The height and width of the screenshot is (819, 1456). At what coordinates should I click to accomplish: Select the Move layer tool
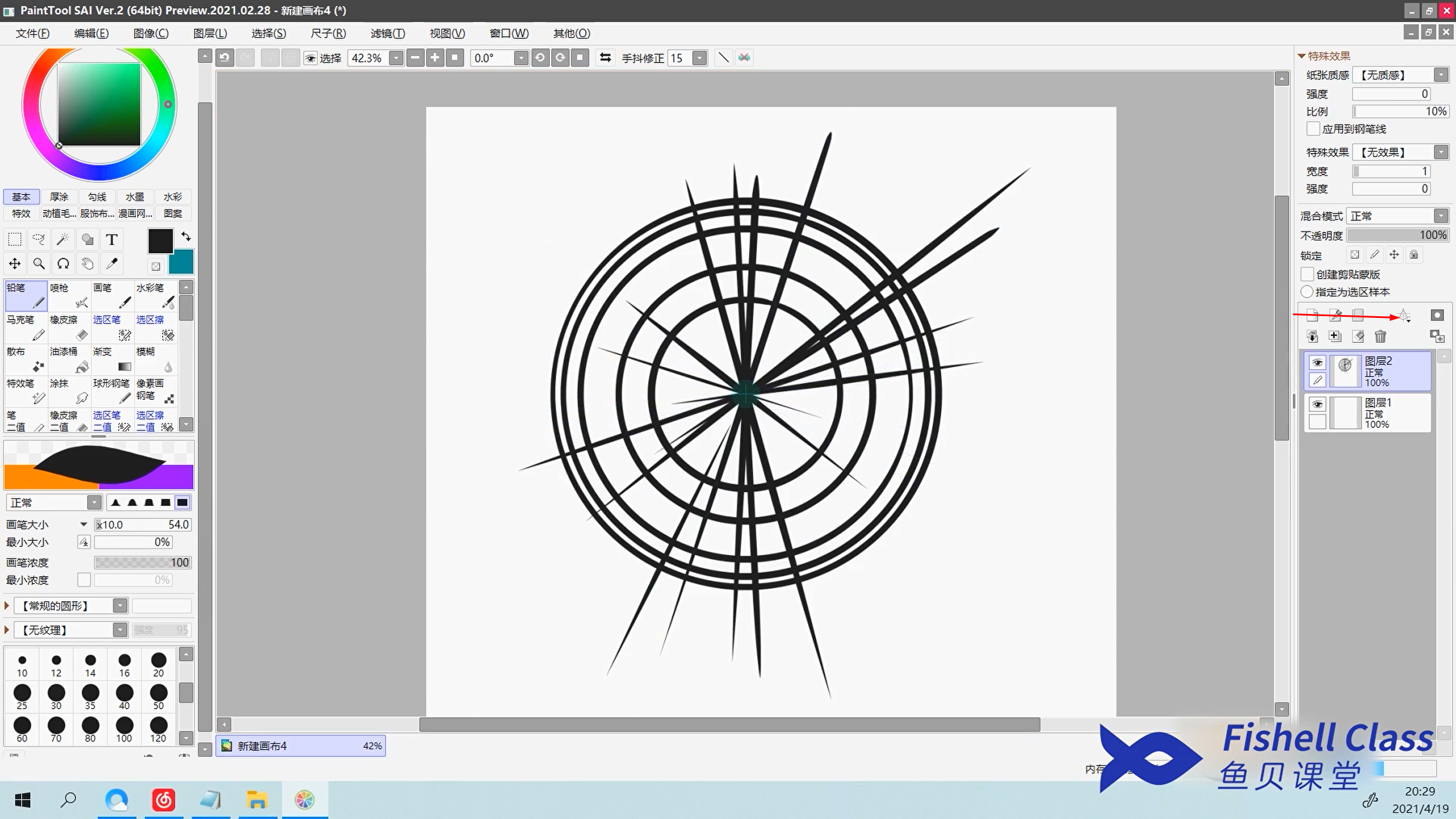pos(15,263)
